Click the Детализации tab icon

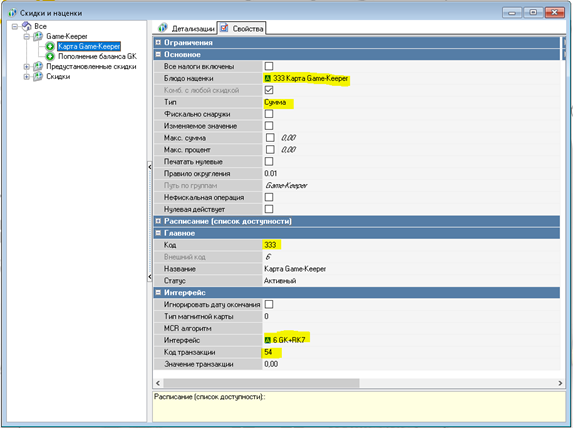coord(163,28)
